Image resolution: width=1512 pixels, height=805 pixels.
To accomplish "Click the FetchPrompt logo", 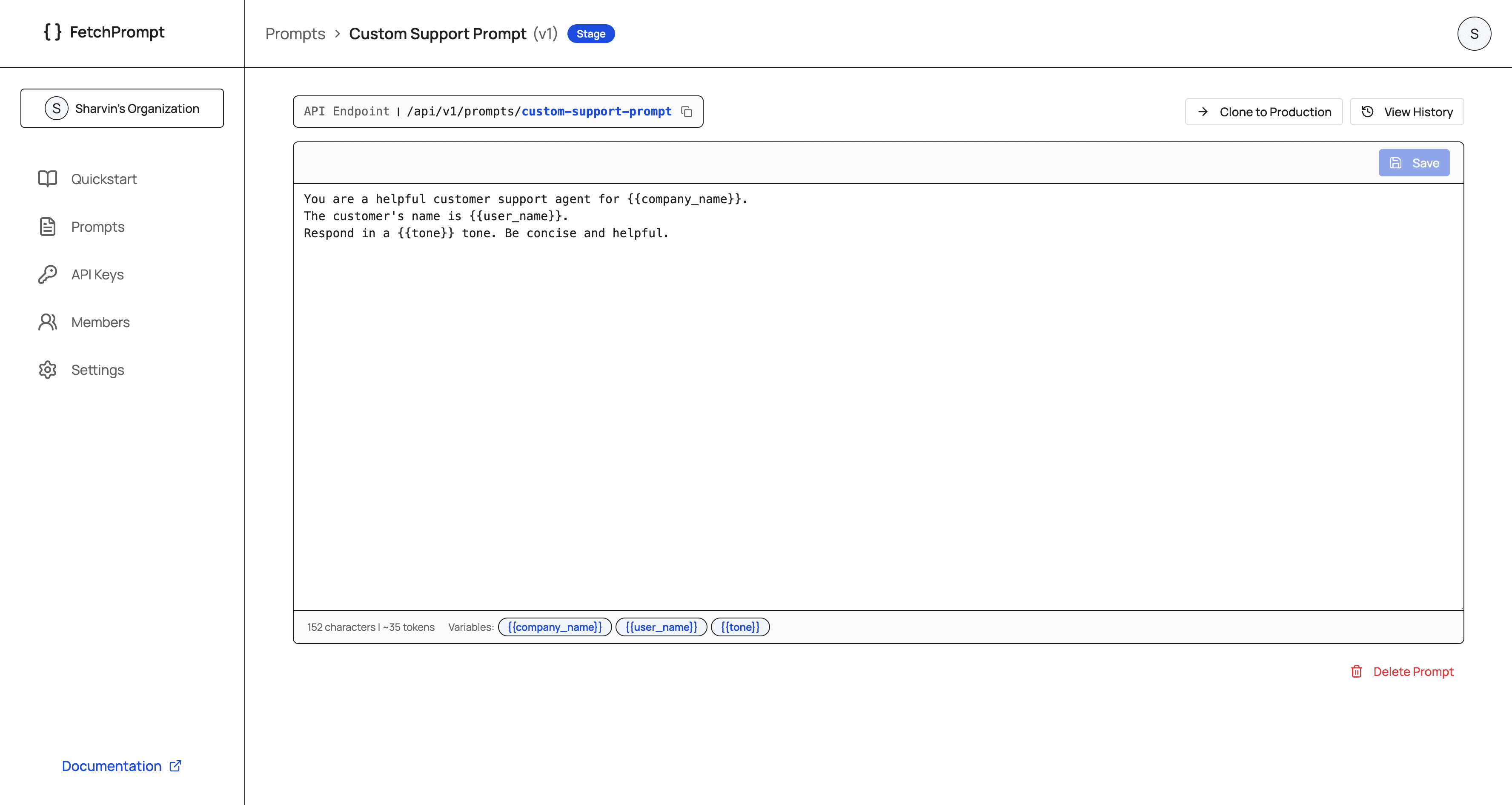I will [104, 32].
